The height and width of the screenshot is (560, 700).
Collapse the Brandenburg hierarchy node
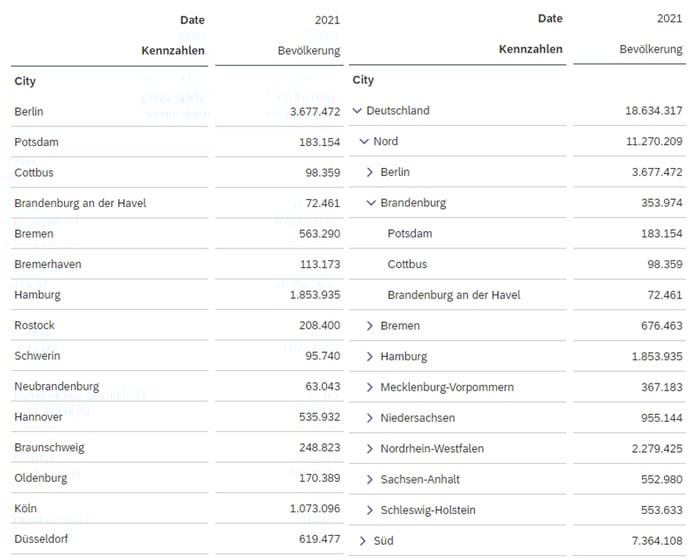click(x=371, y=203)
